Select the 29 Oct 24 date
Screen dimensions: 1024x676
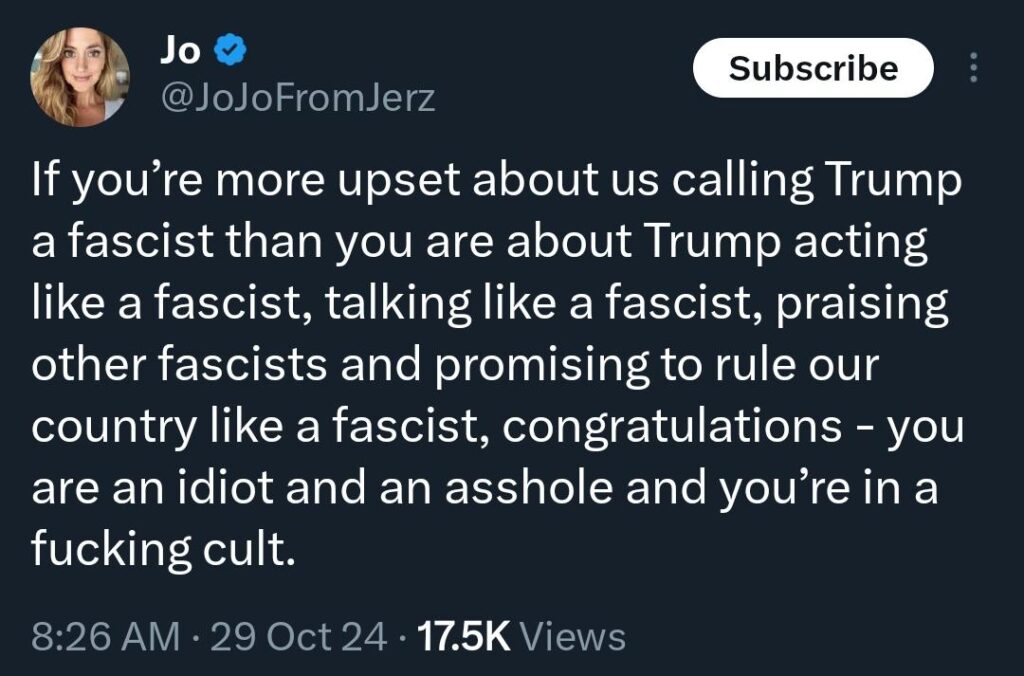tap(299, 636)
